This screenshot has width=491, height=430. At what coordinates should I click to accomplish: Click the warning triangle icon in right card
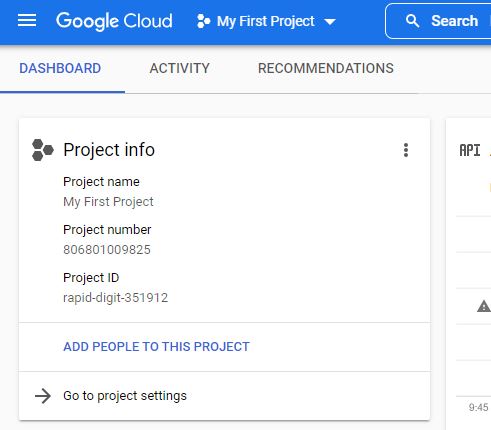[484, 306]
